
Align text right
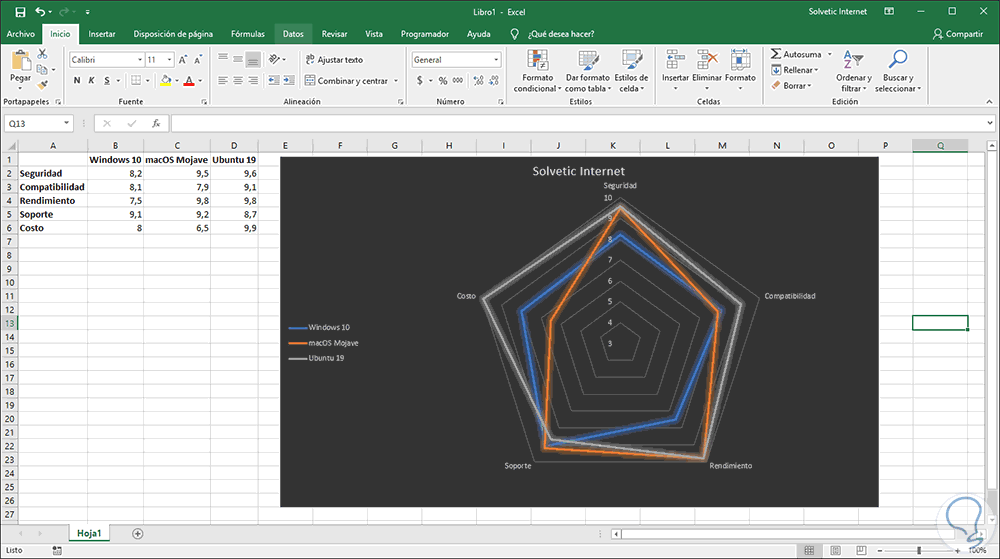click(x=253, y=80)
